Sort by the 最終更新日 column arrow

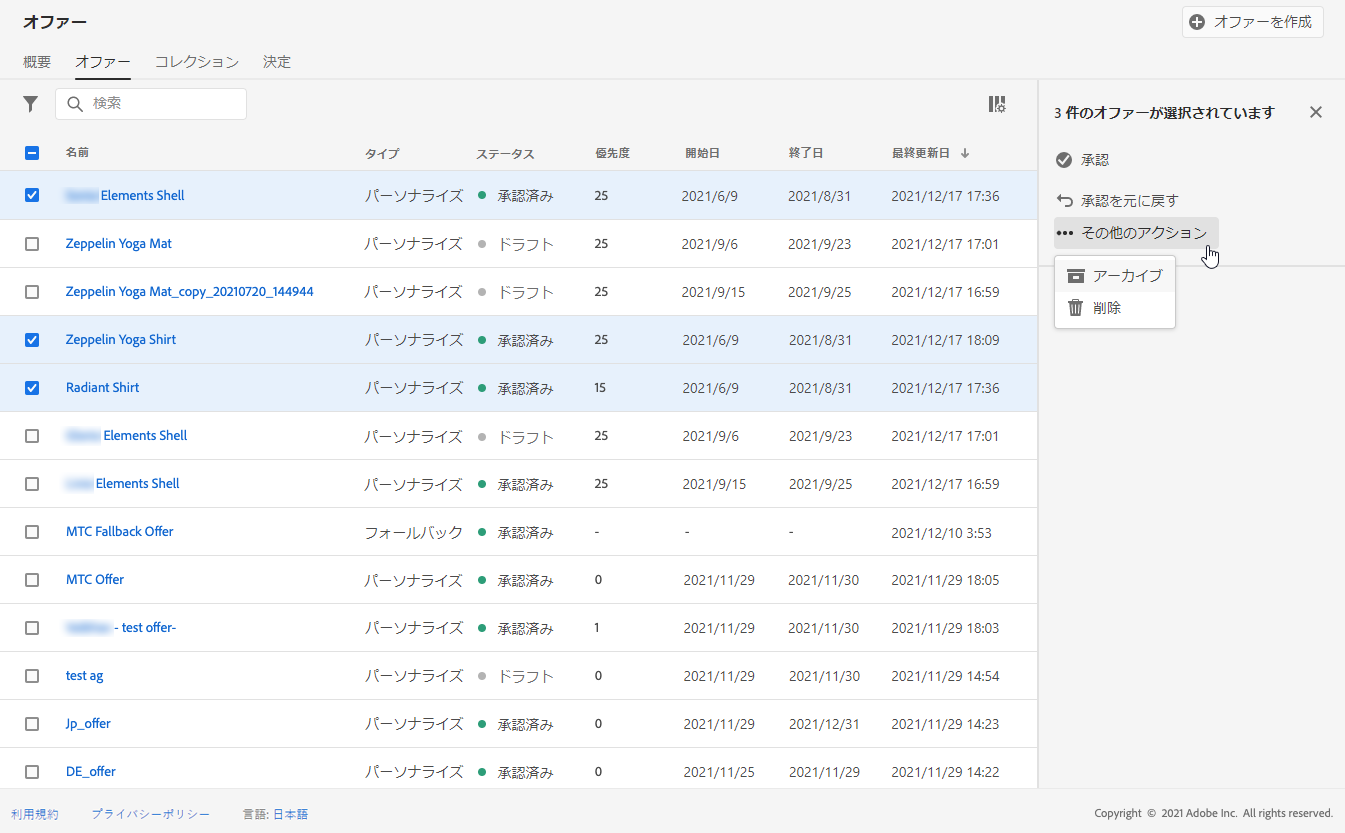tap(965, 153)
